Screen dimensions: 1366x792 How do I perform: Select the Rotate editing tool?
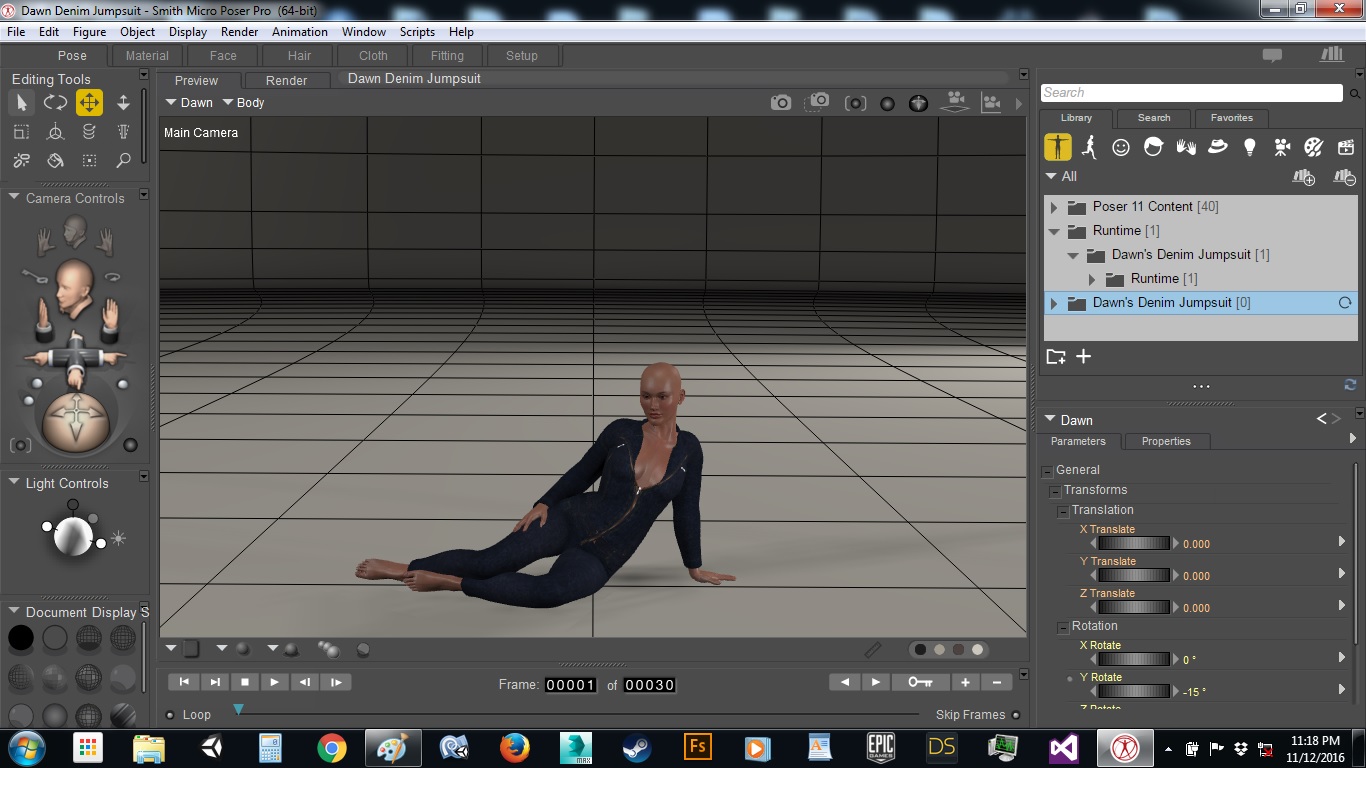click(55, 103)
